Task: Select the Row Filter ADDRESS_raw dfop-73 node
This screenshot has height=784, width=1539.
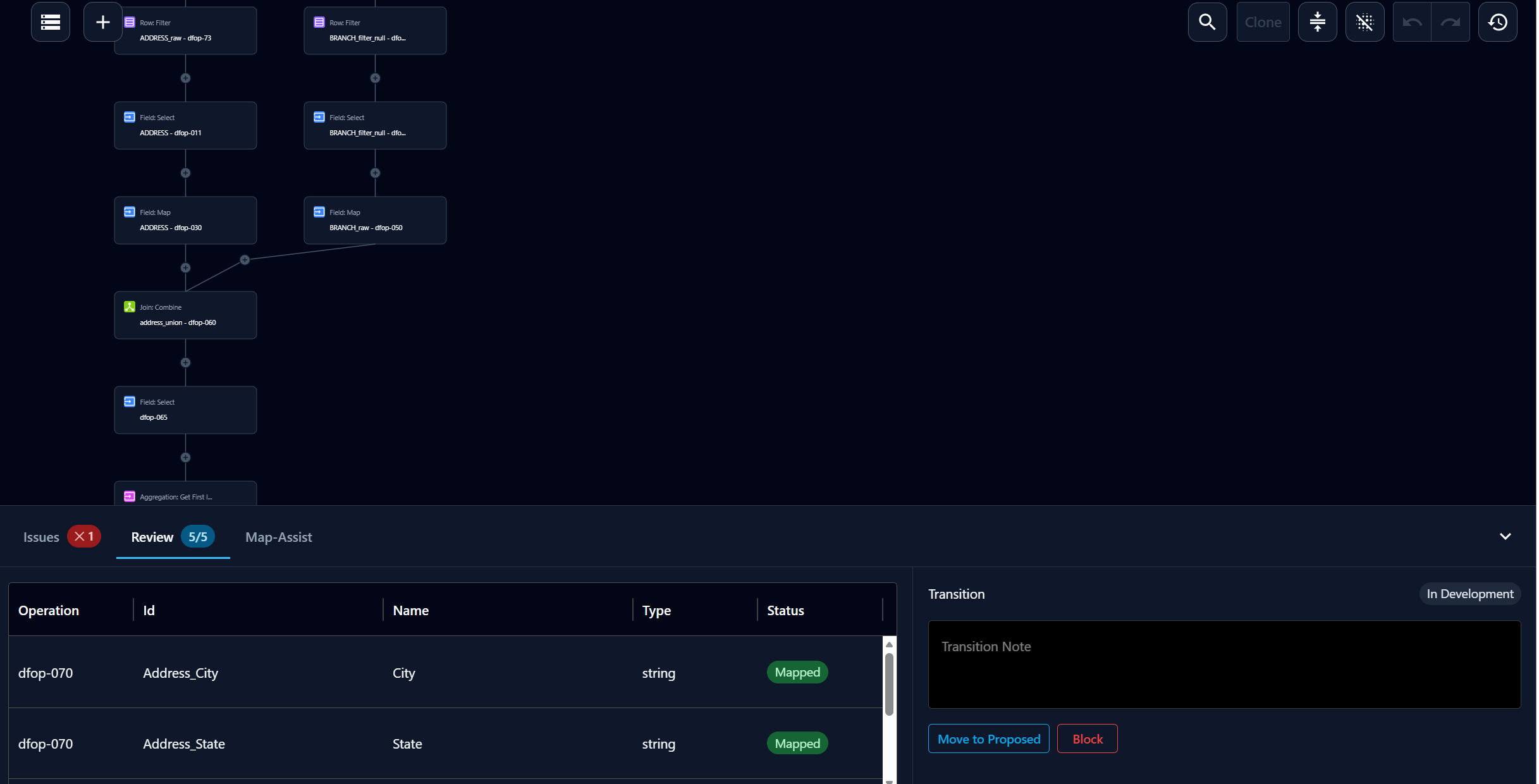Action: pos(185,30)
